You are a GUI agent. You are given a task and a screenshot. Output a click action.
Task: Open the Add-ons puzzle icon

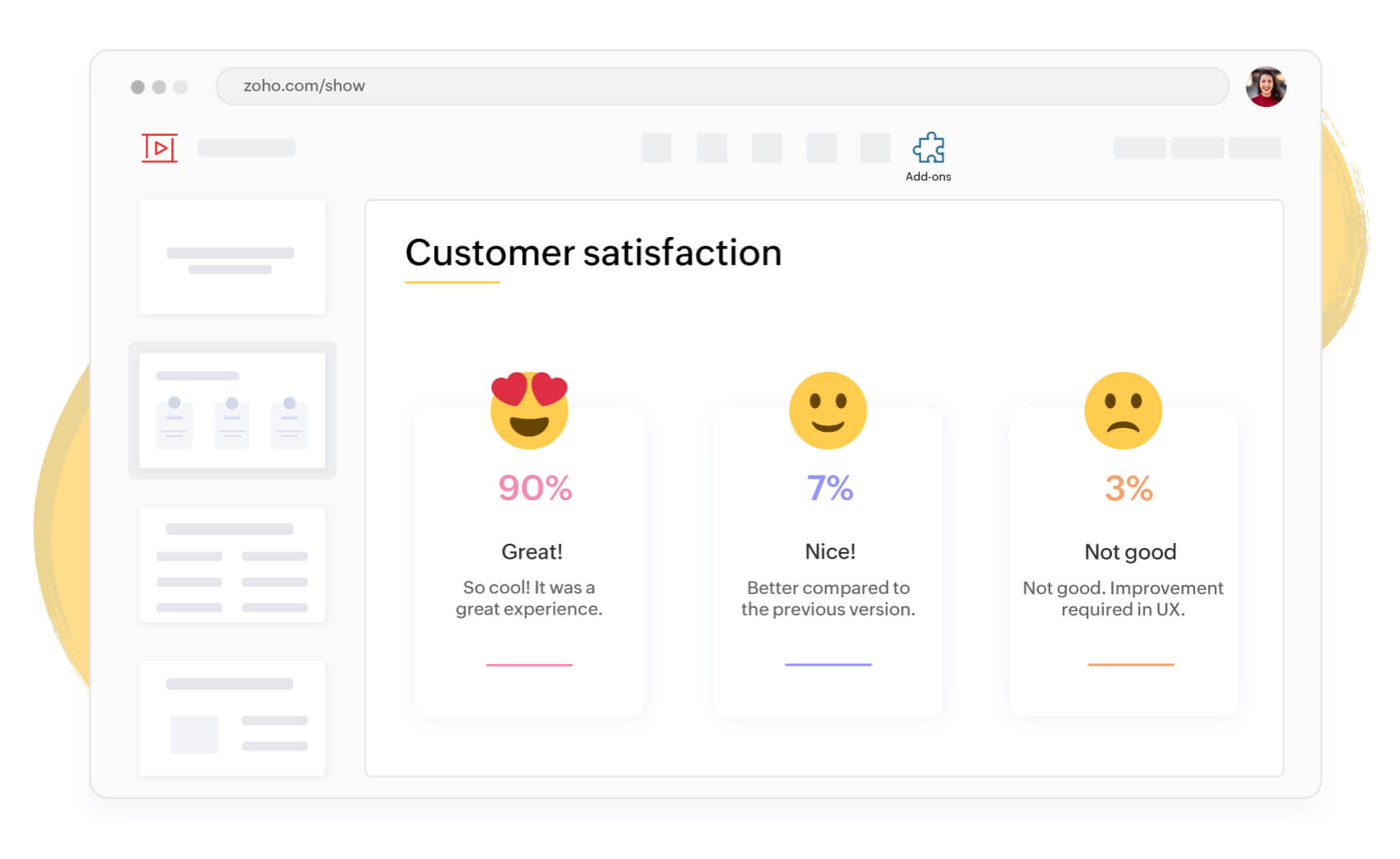[928, 148]
